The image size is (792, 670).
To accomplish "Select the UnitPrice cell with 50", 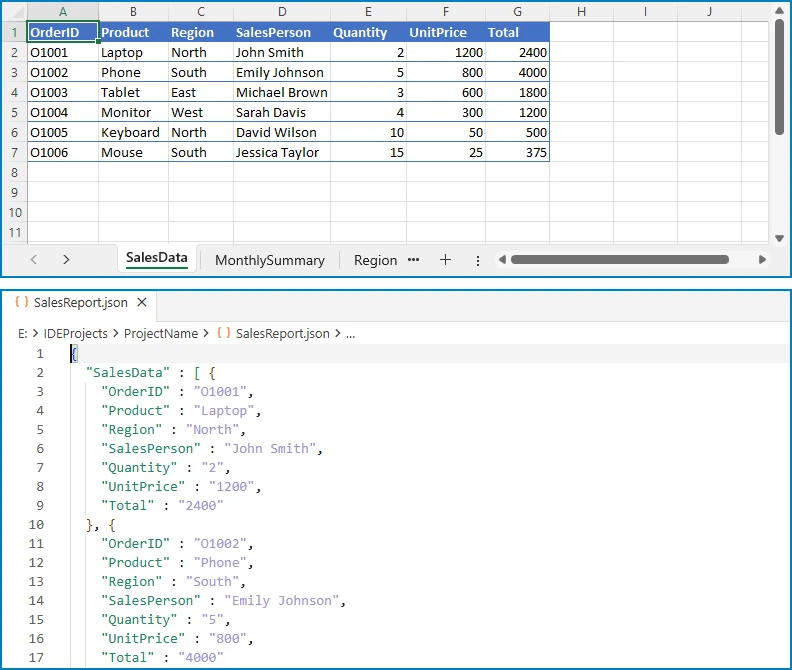I will pyautogui.click(x=446, y=132).
